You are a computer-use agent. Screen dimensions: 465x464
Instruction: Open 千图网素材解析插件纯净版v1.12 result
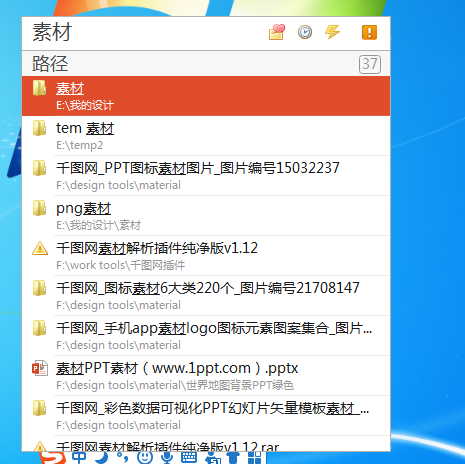pos(157,248)
